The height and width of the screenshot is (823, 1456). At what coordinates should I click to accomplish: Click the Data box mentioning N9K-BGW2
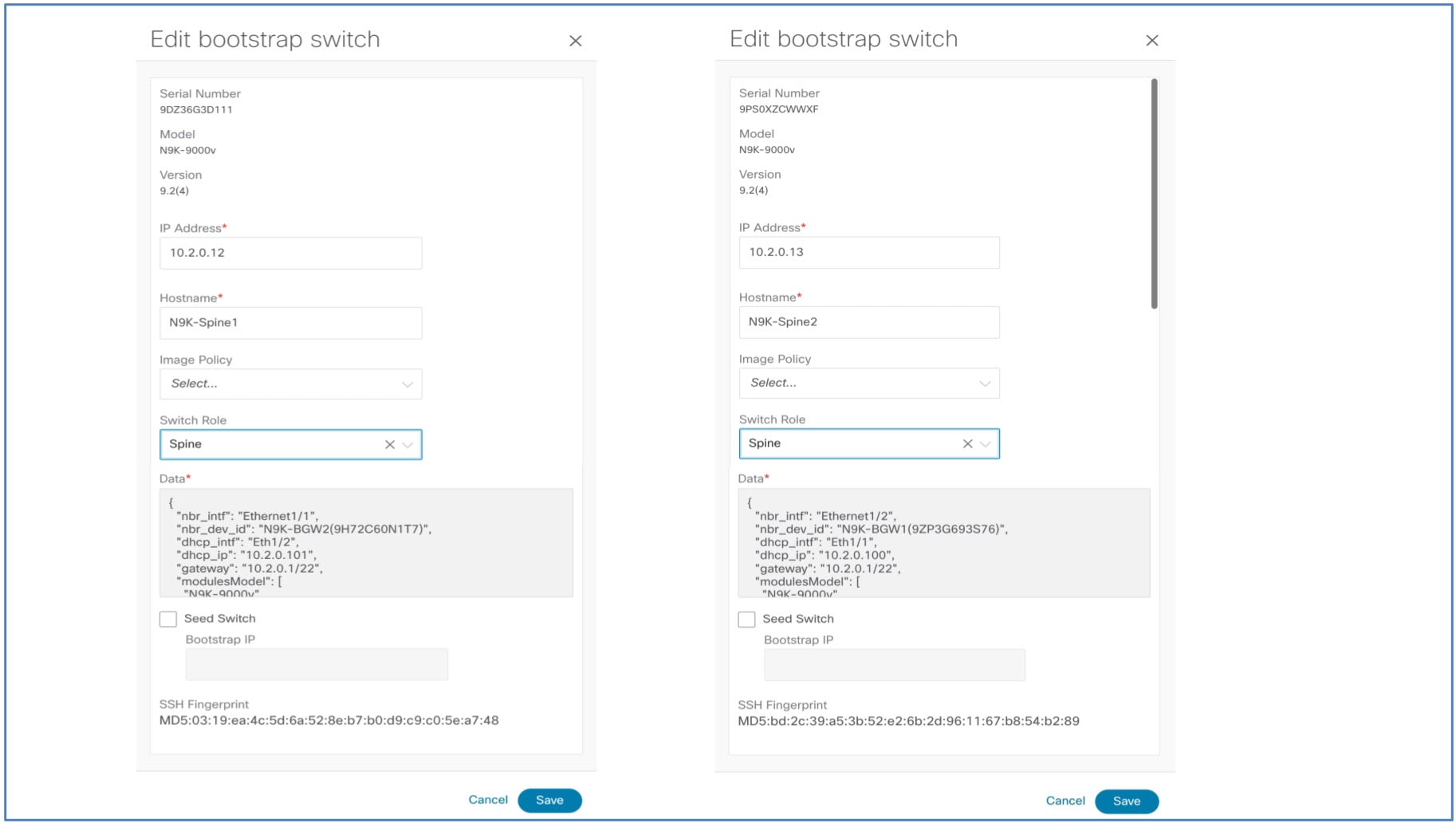366,543
